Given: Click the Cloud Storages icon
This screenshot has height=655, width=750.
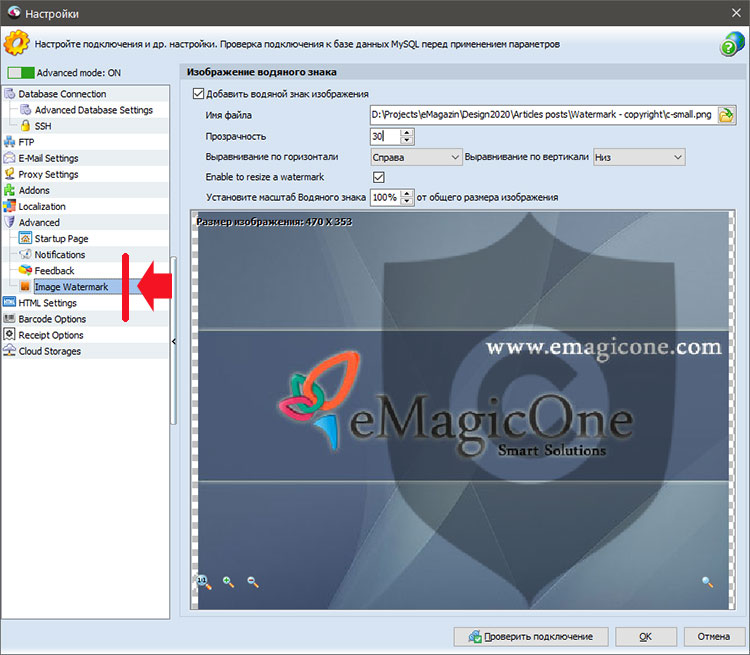Looking at the screenshot, I should pyautogui.click(x=10, y=351).
